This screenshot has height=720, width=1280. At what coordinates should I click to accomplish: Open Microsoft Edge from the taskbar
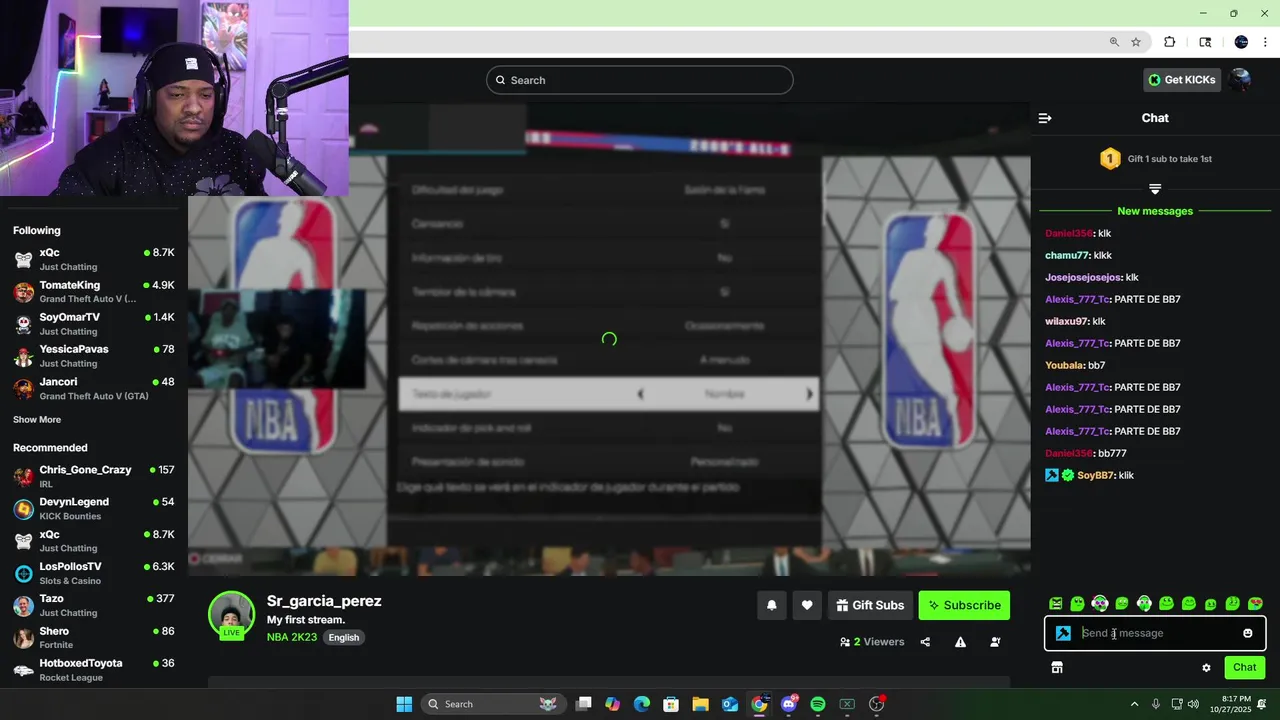(642, 704)
